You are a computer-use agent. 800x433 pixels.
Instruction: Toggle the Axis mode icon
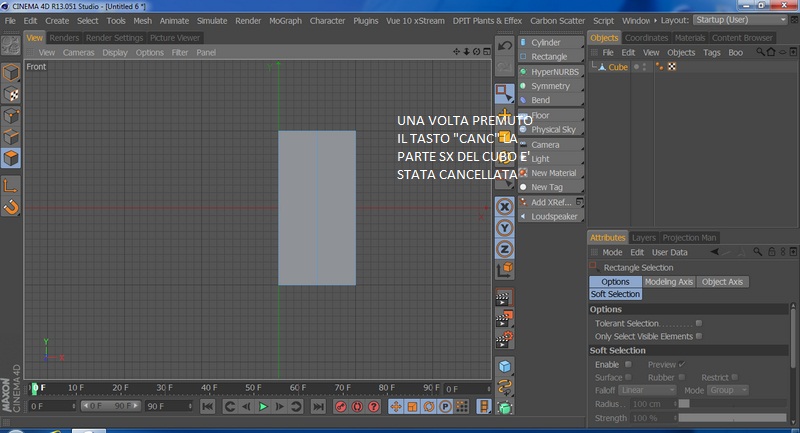click(11, 185)
